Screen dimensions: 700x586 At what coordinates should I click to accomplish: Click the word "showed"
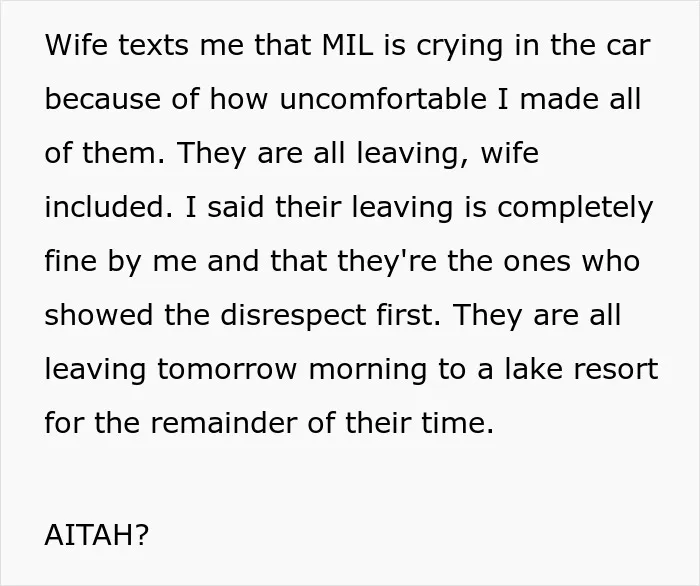click(x=99, y=314)
